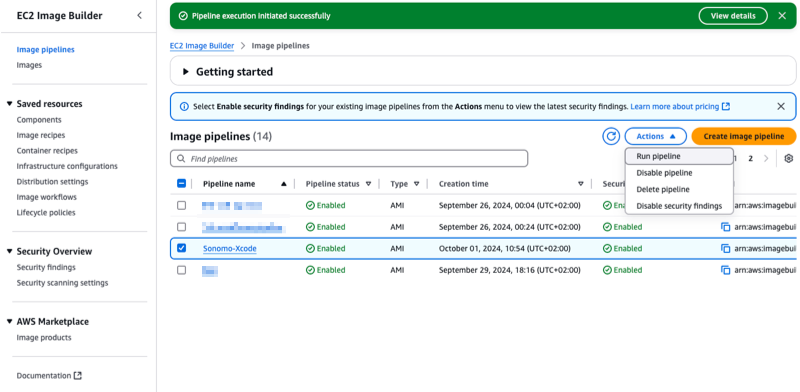Click Enabled status in Sonomo-Xcode row
The height and width of the screenshot is (392, 800).
click(326, 249)
